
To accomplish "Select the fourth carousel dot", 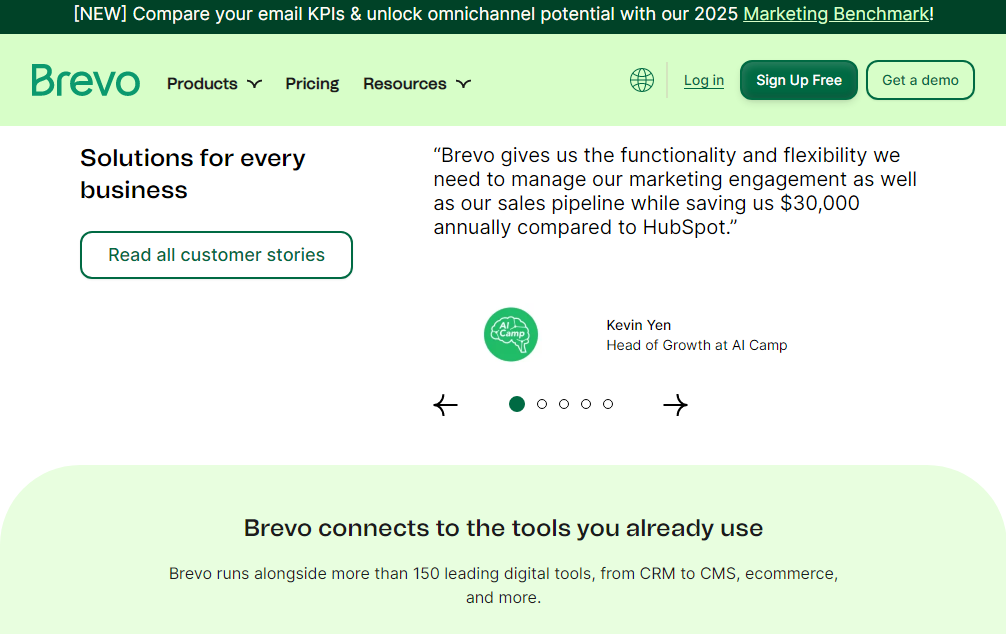I will (x=586, y=404).
